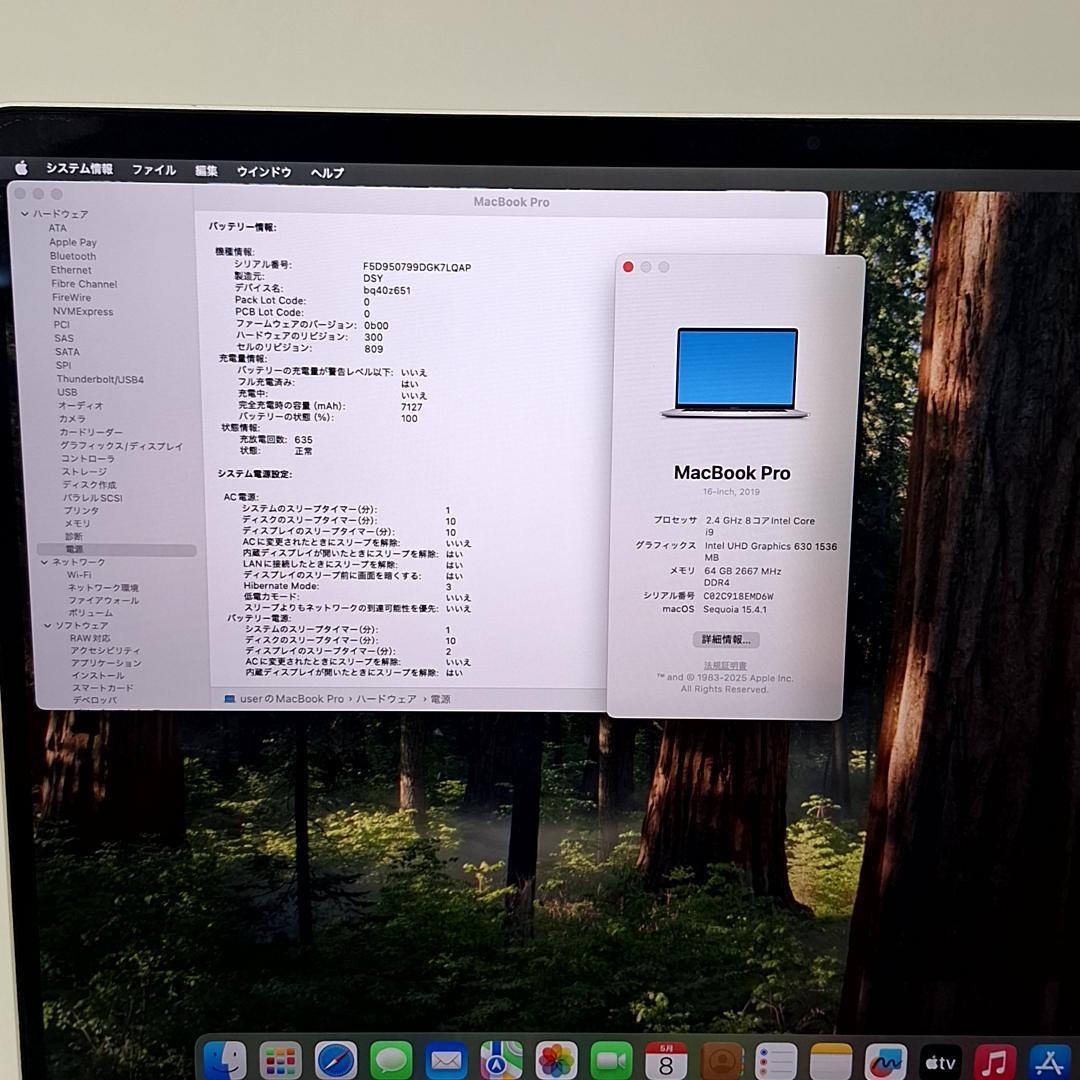
Task: Click the Photos app icon
Action: [x=556, y=1058]
